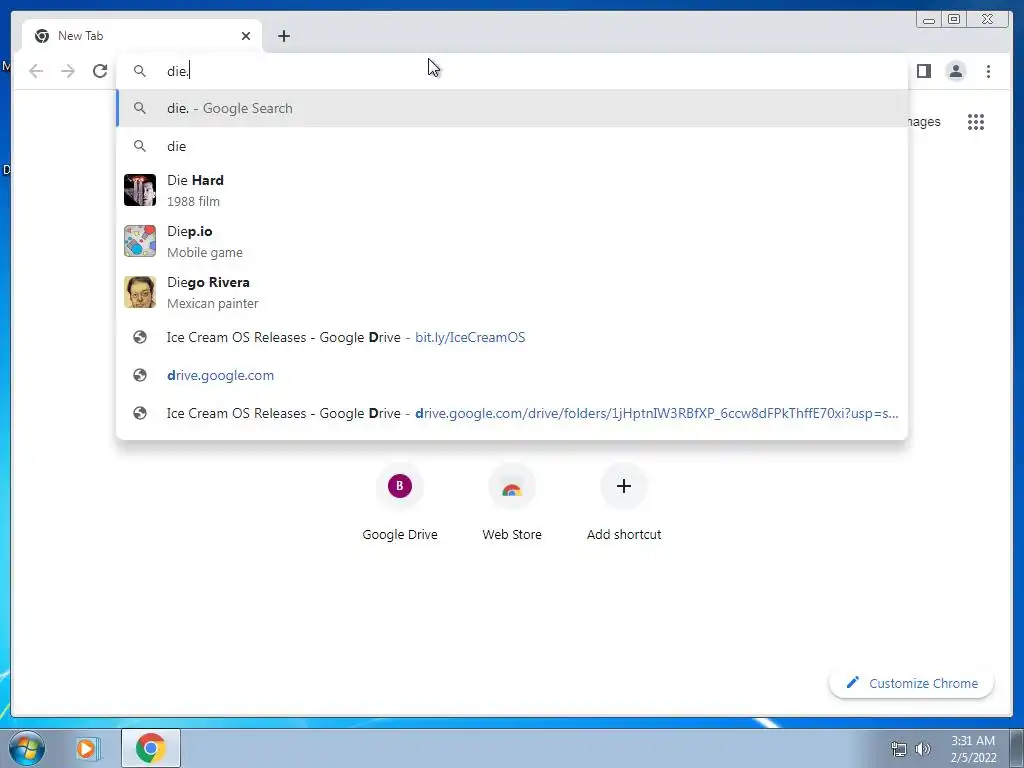The width and height of the screenshot is (1024, 768).
Task: Click the taskbar clock showing 3:31 AM
Action: click(973, 748)
